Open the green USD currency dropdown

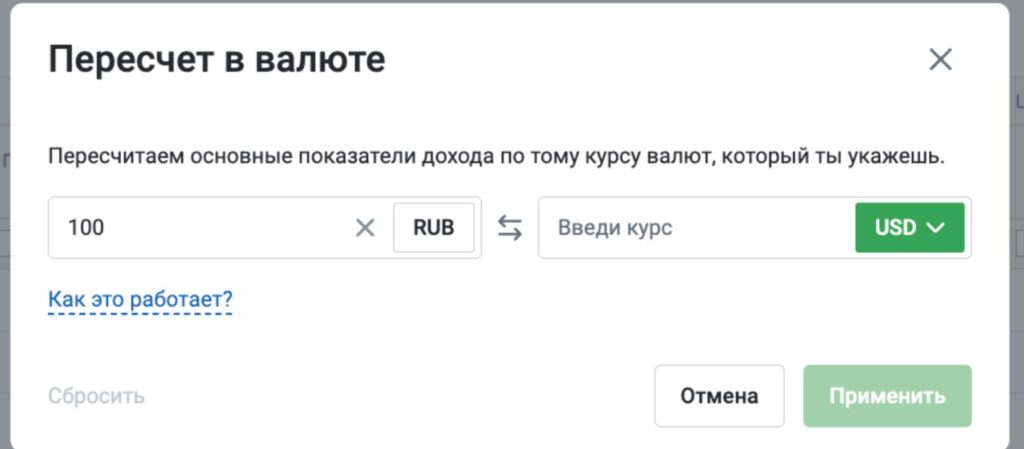[909, 228]
